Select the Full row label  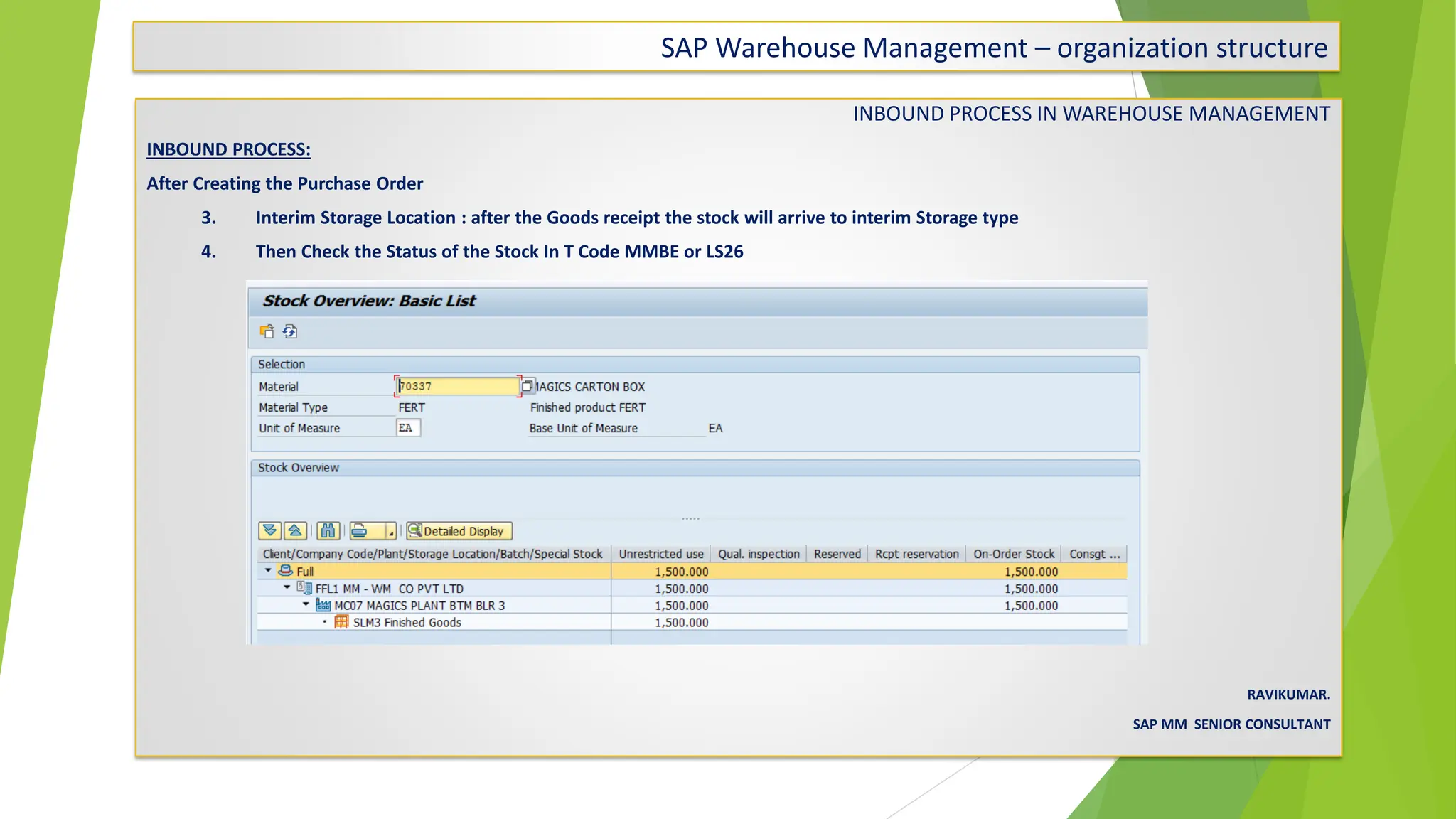tap(305, 572)
